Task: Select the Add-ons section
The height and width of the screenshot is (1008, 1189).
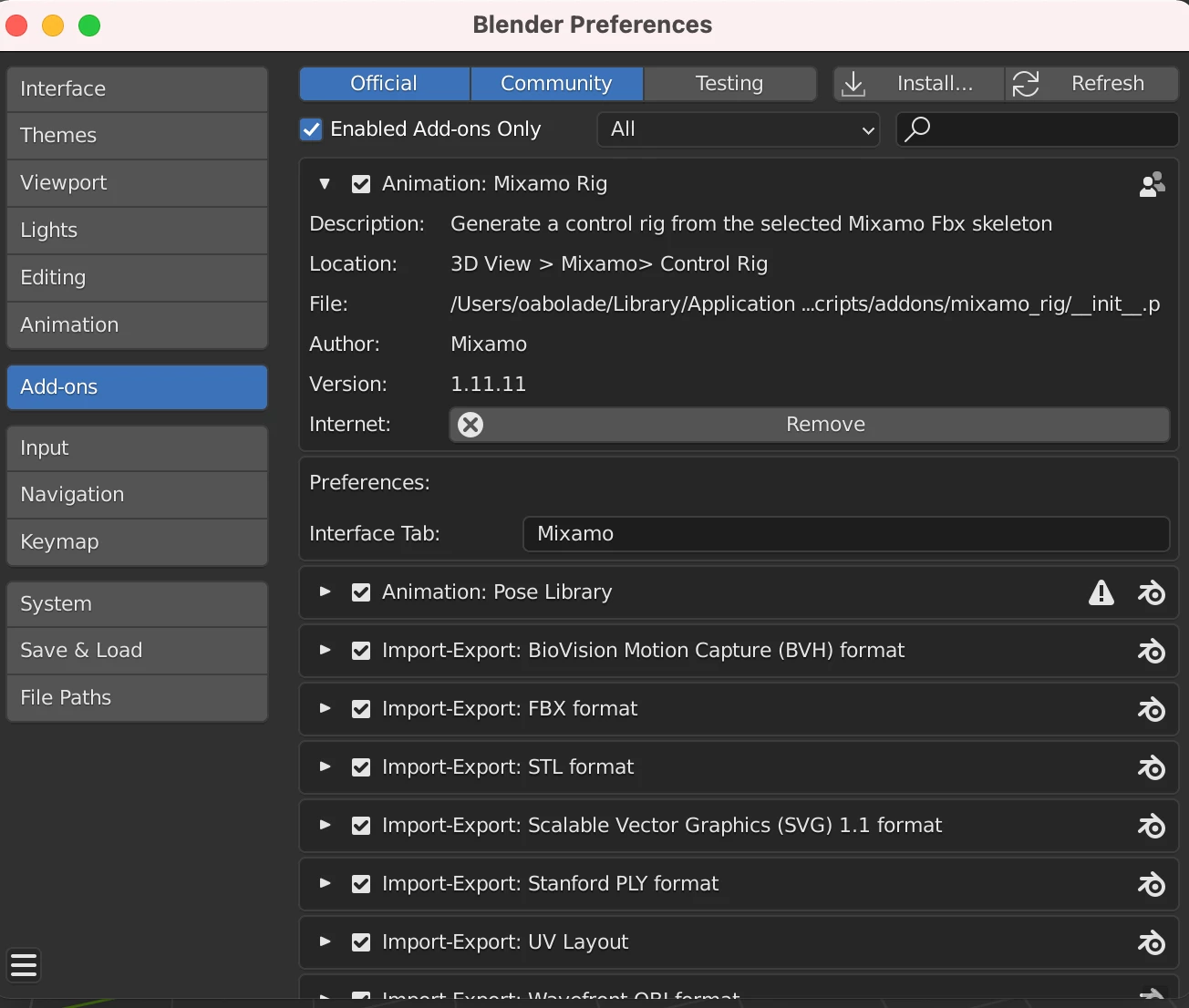Action: [138, 387]
